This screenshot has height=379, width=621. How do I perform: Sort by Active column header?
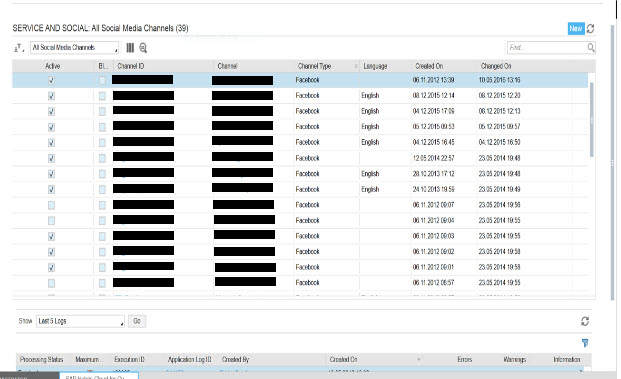(x=53, y=66)
